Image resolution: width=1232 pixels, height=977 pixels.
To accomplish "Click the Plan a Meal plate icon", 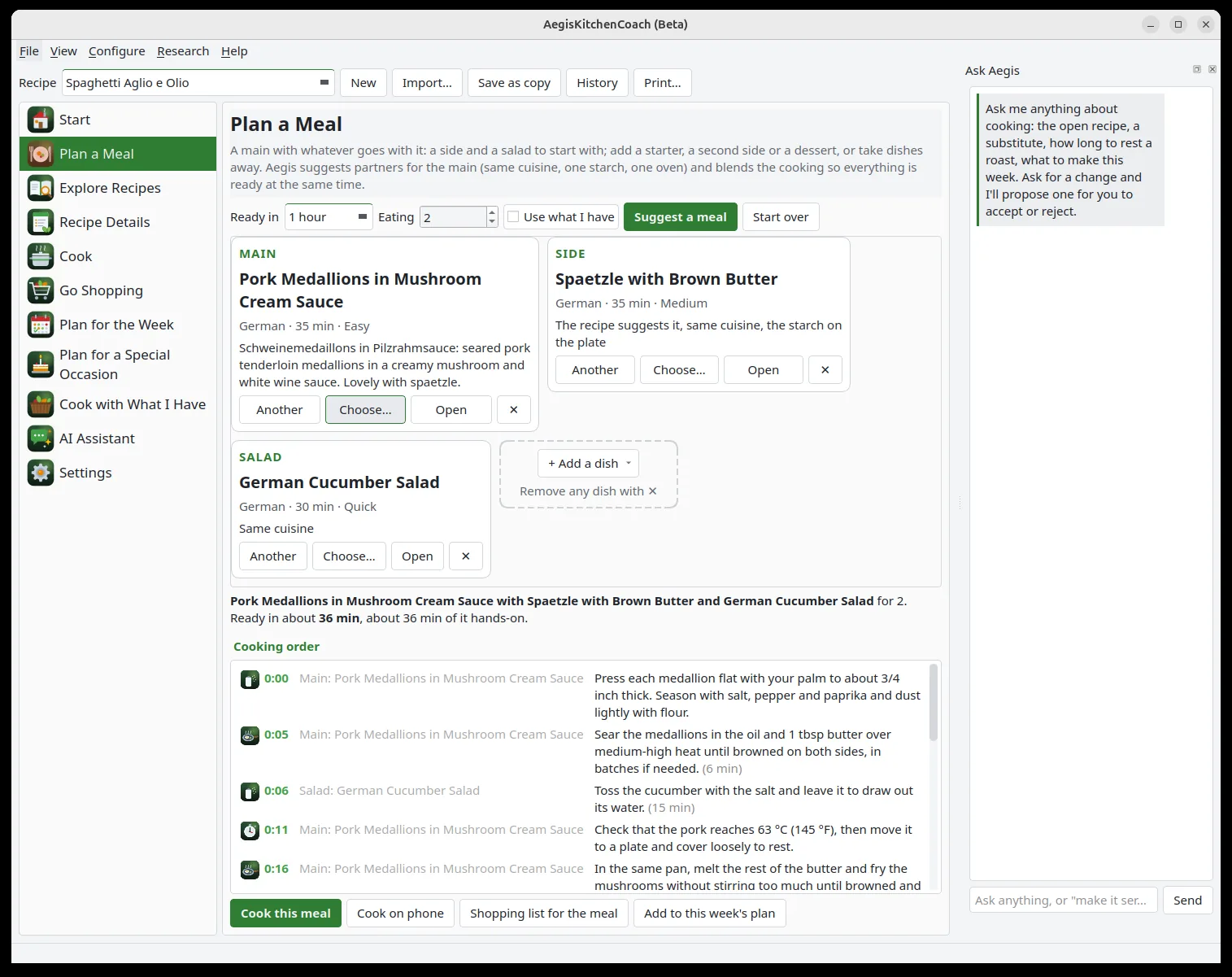I will point(41,154).
